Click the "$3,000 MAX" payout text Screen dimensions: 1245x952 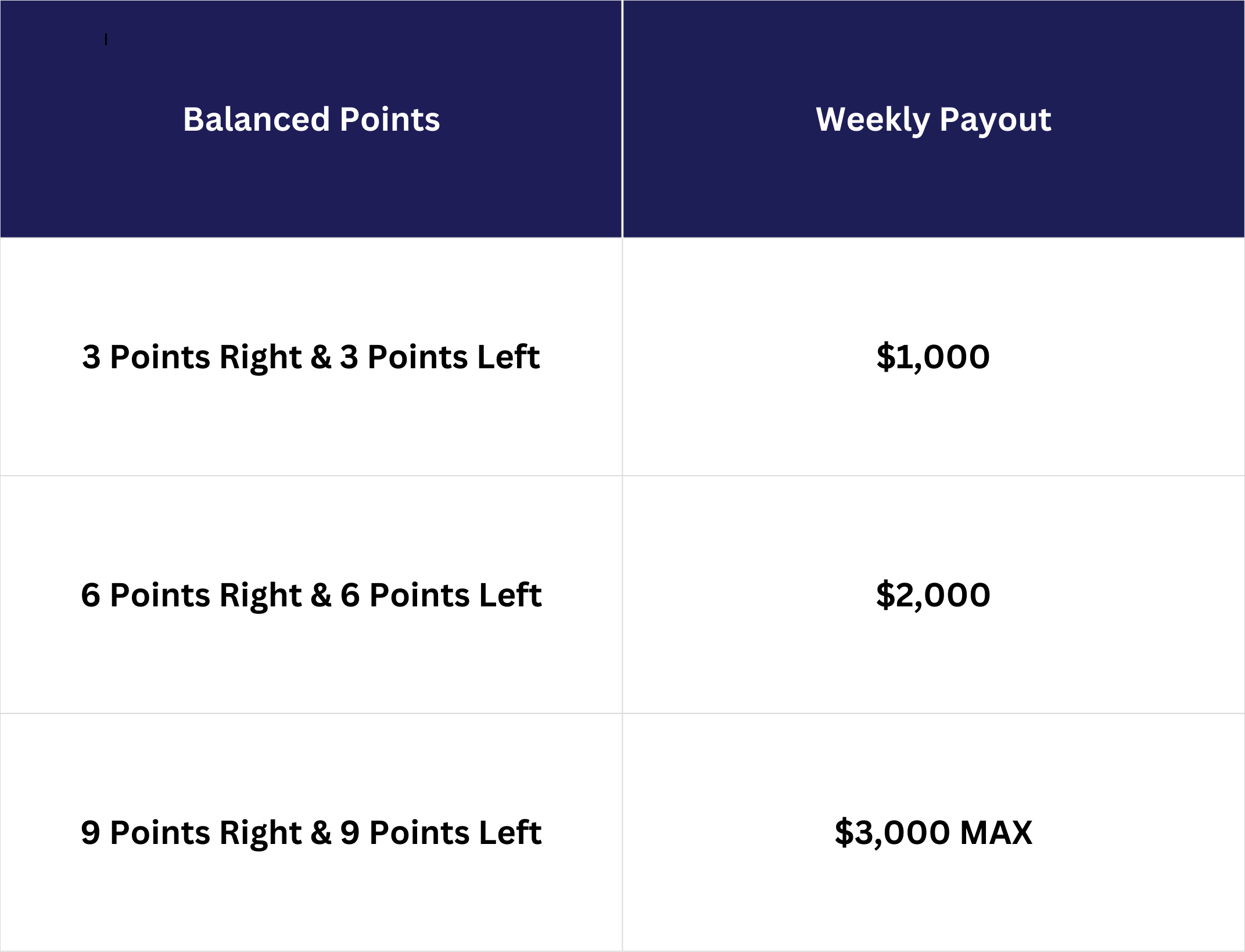coord(933,832)
